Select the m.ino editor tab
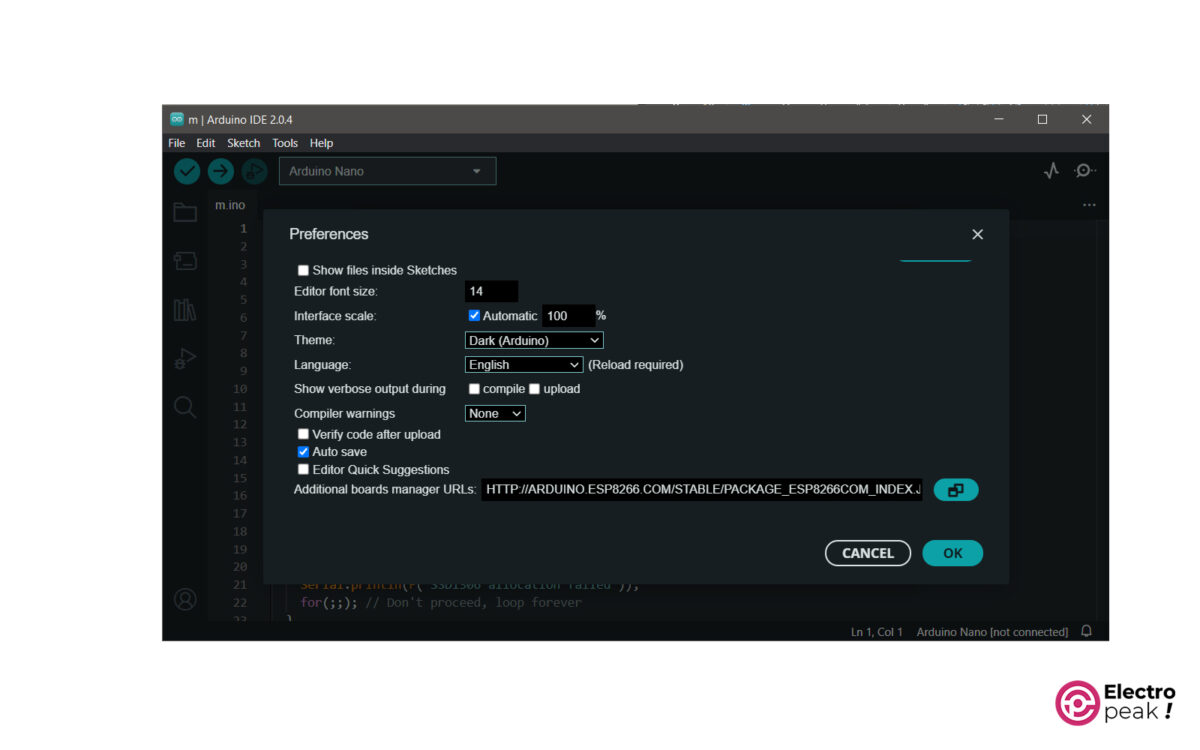 point(230,205)
